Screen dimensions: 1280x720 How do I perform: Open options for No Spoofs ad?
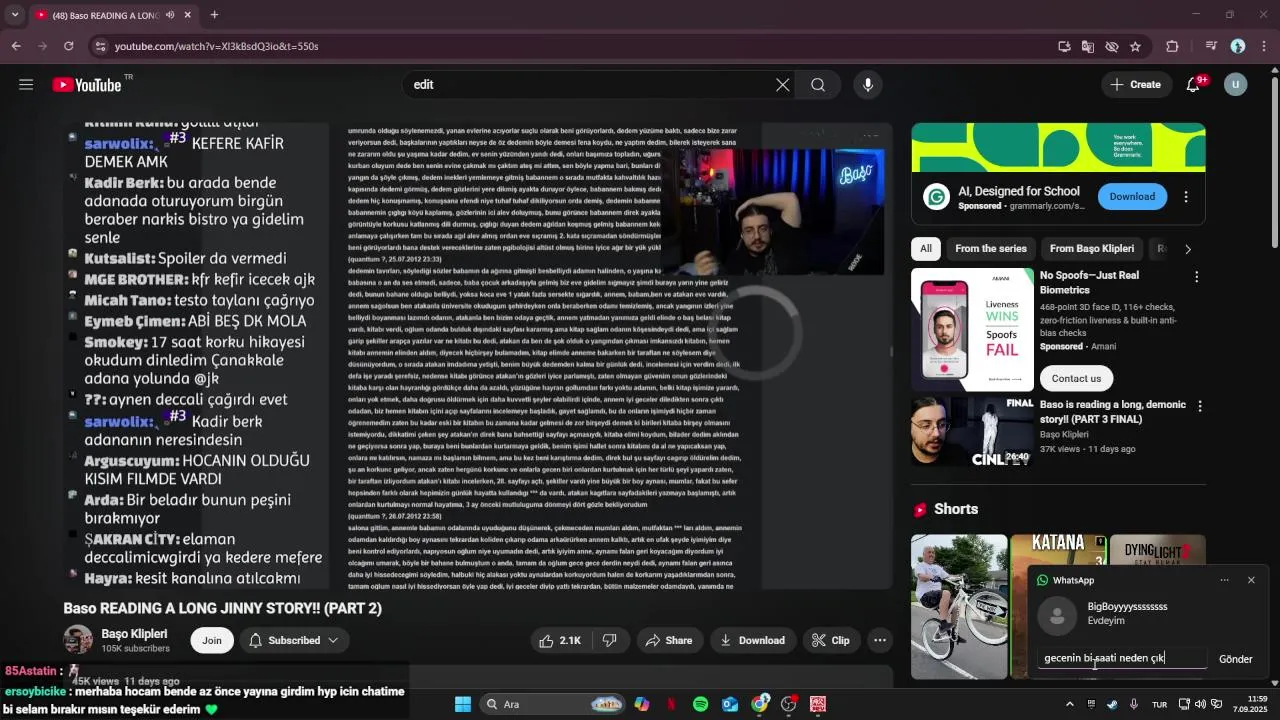coord(1196,277)
